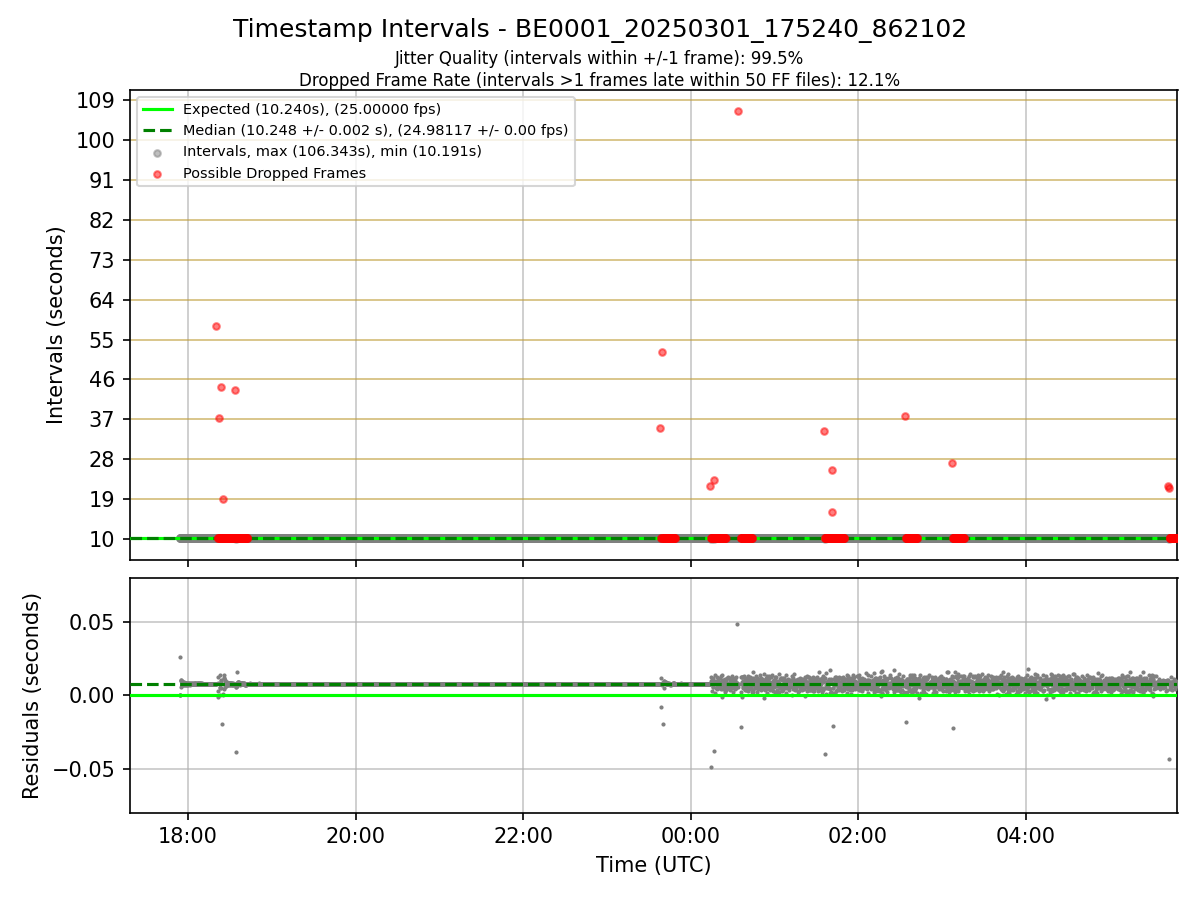Click the "Intervals, max (106.343s)" legend entry
This screenshot has width=1200, height=900.
pyautogui.click(x=332, y=152)
